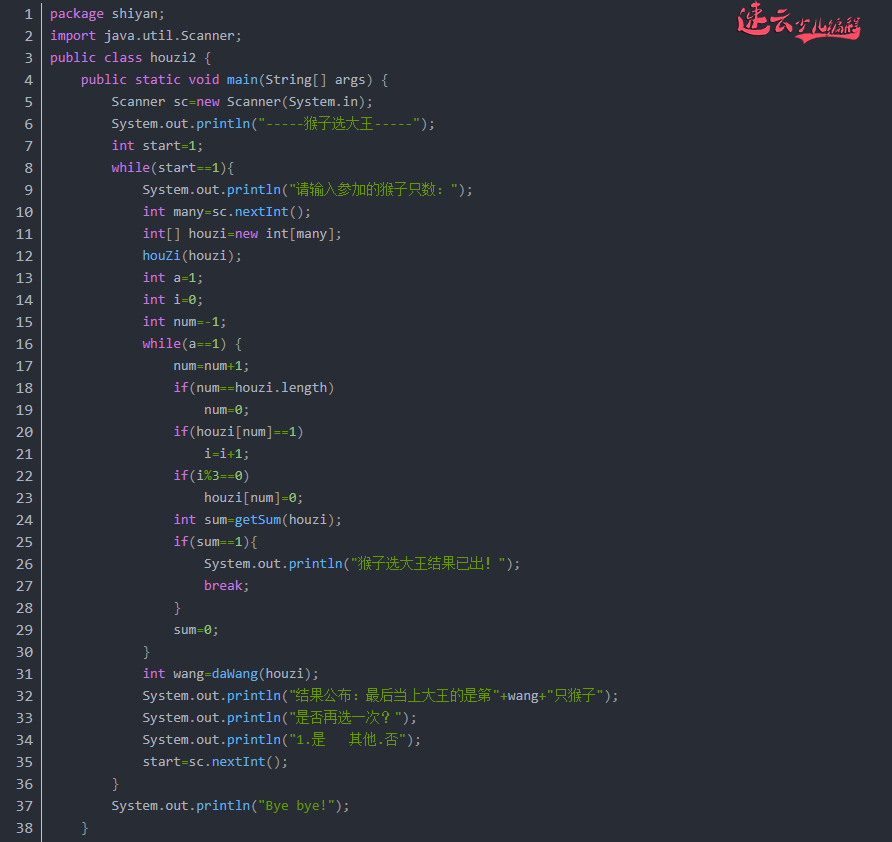
Task: Click line number 38 in the gutter
Action: [24, 828]
